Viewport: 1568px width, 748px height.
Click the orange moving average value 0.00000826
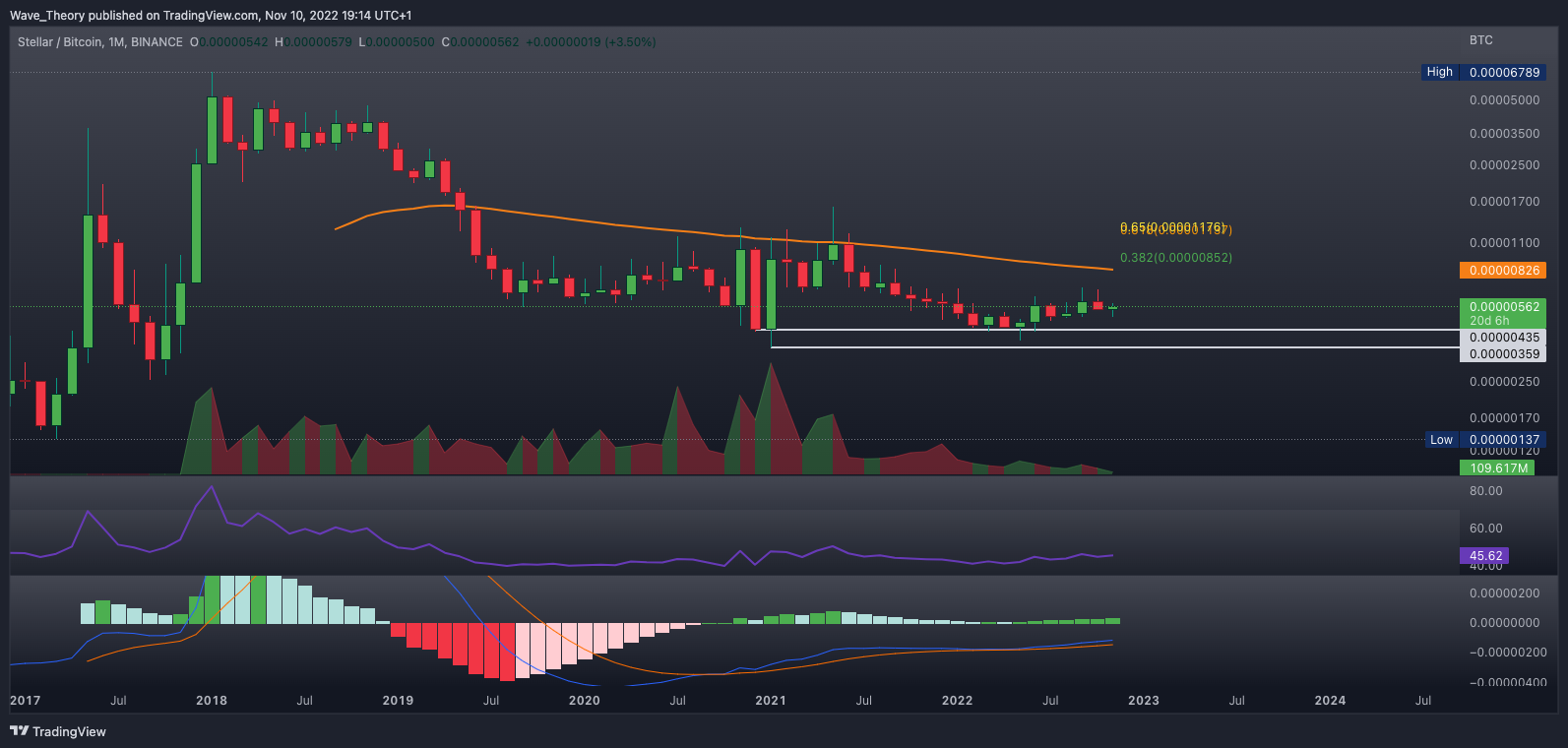coord(1503,271)
